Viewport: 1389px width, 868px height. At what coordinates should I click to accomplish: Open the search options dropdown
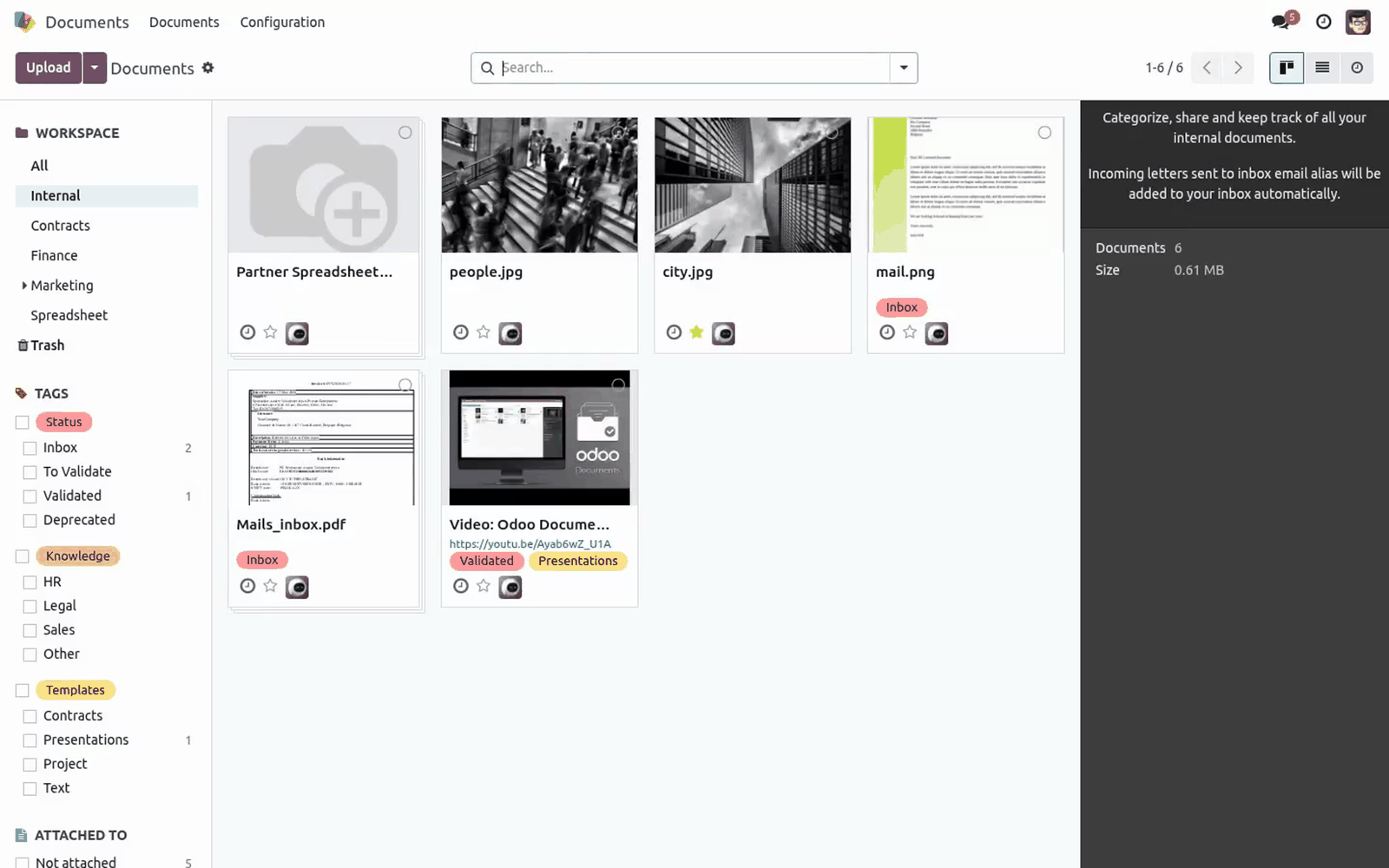click(x=904, y=68)
